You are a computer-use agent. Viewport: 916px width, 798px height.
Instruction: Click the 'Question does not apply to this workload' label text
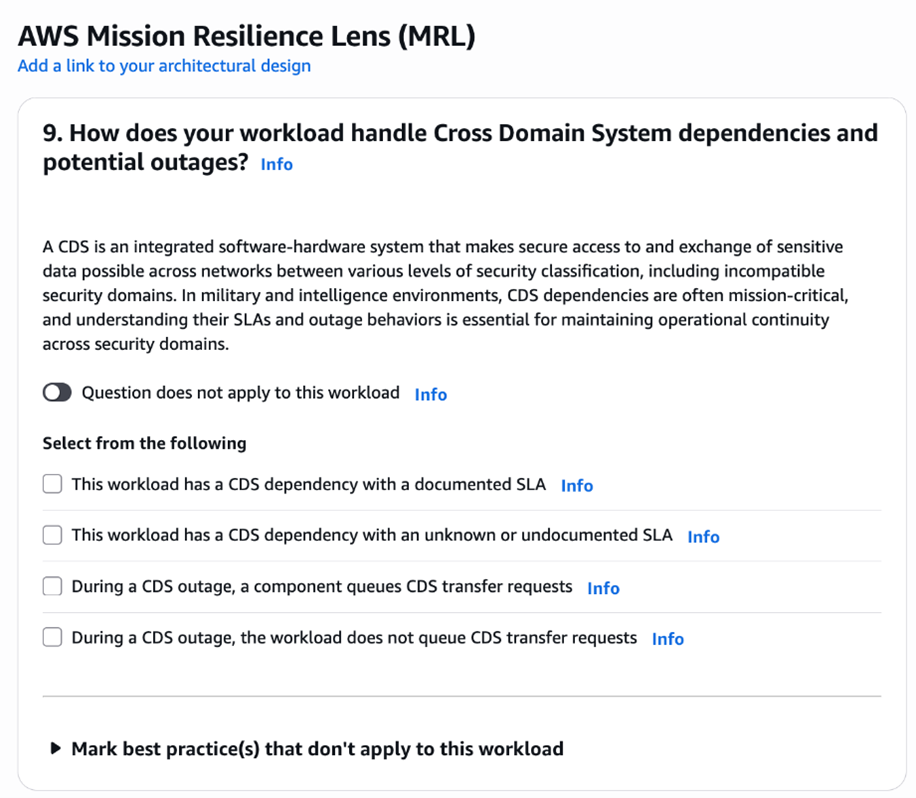(x=240, y=393)
